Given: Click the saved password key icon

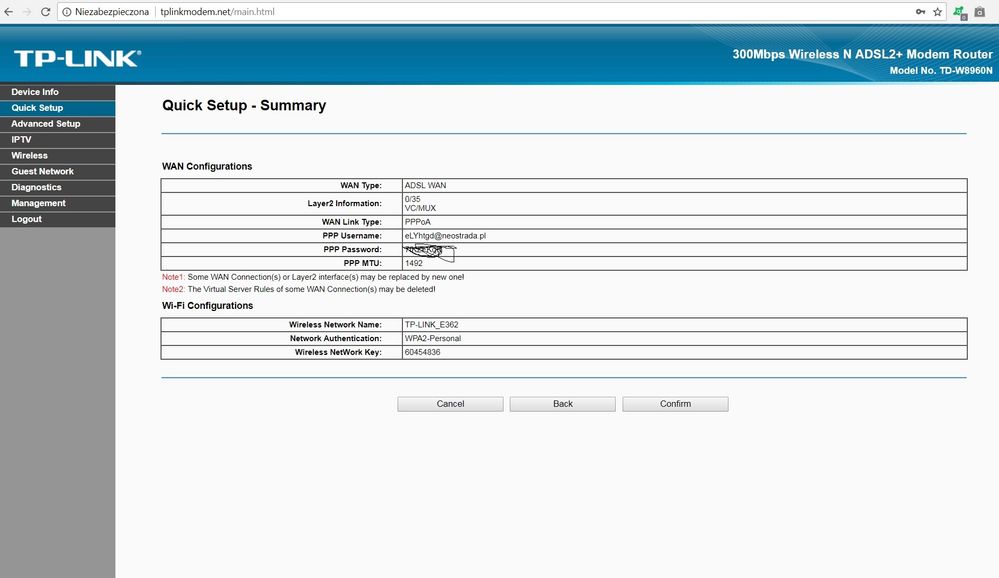Looking at the screenshot, I should 920,12.
